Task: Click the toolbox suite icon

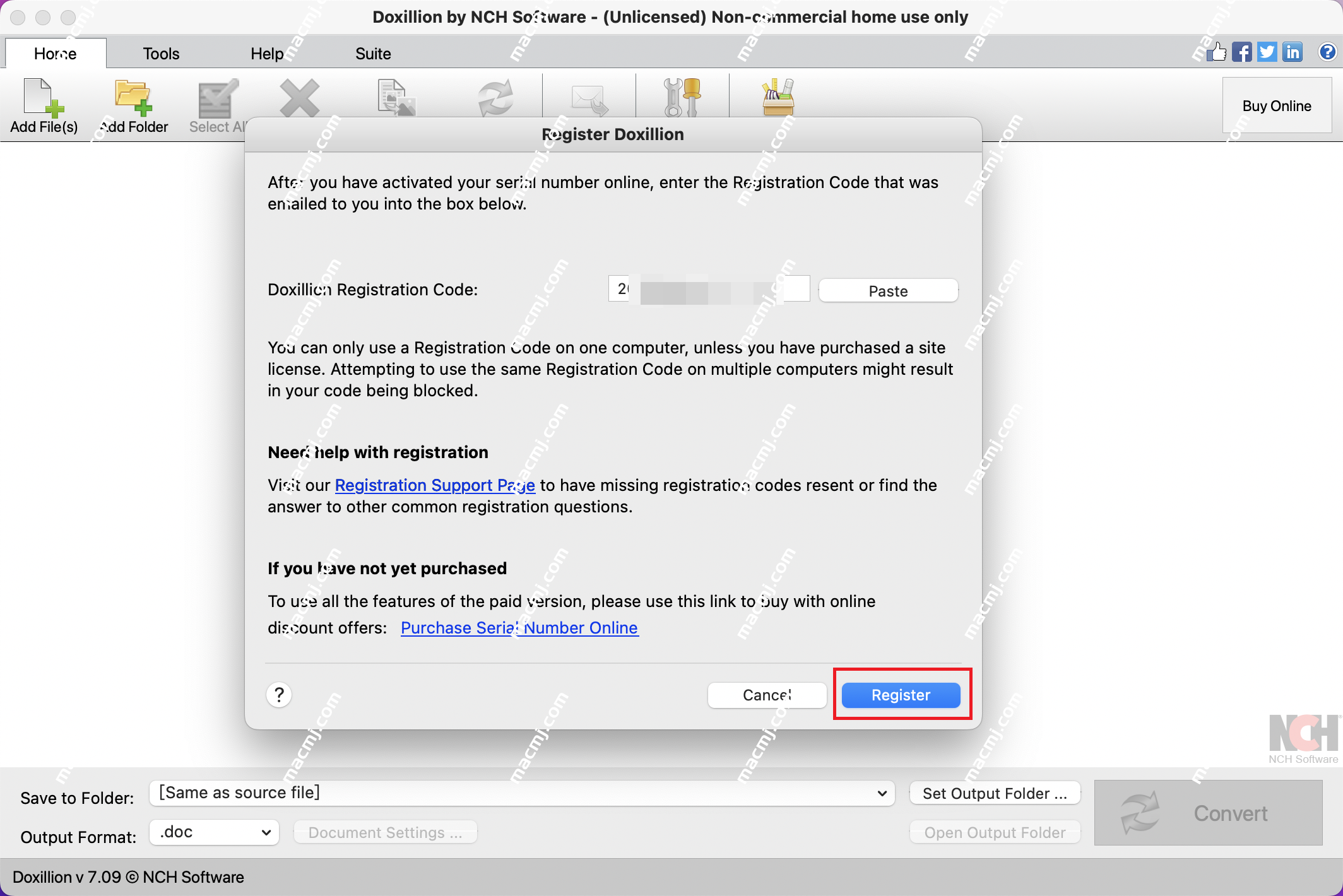Action: [778, 98]
